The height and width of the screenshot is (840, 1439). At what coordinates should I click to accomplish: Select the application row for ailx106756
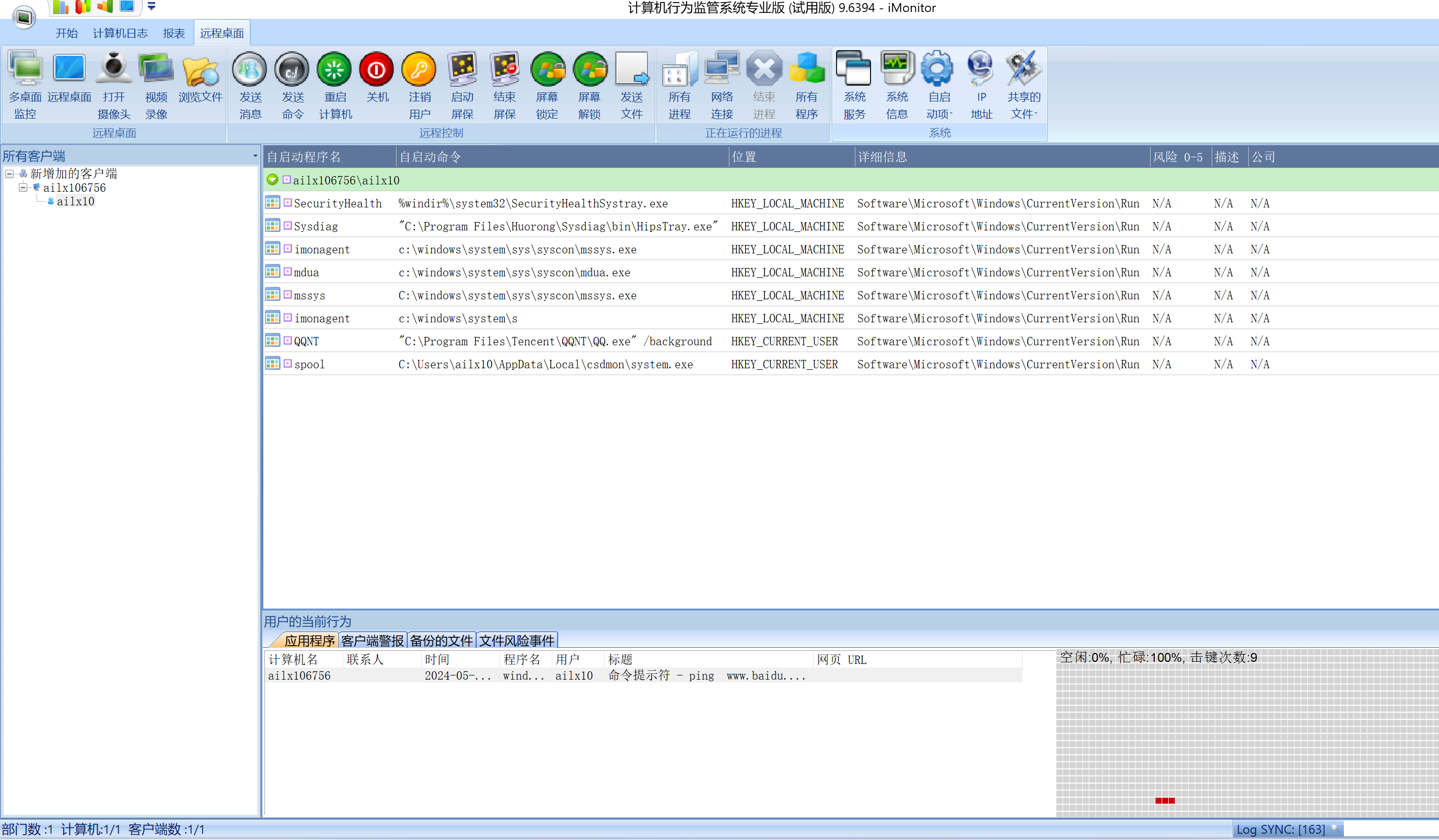click(x=643, y=675)
